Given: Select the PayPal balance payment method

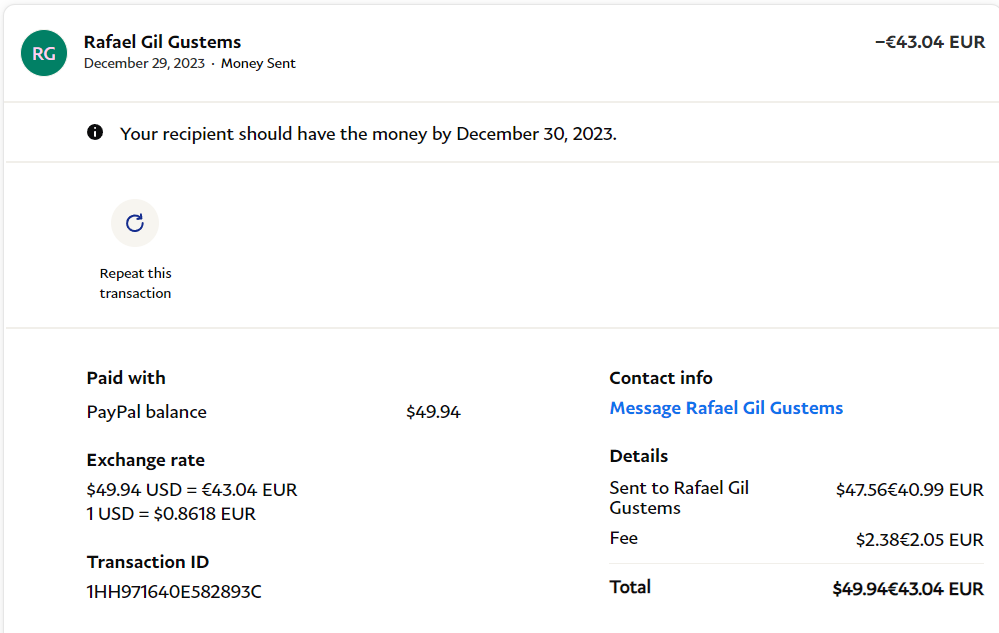Looking at the screenshot, I should 147,412.
